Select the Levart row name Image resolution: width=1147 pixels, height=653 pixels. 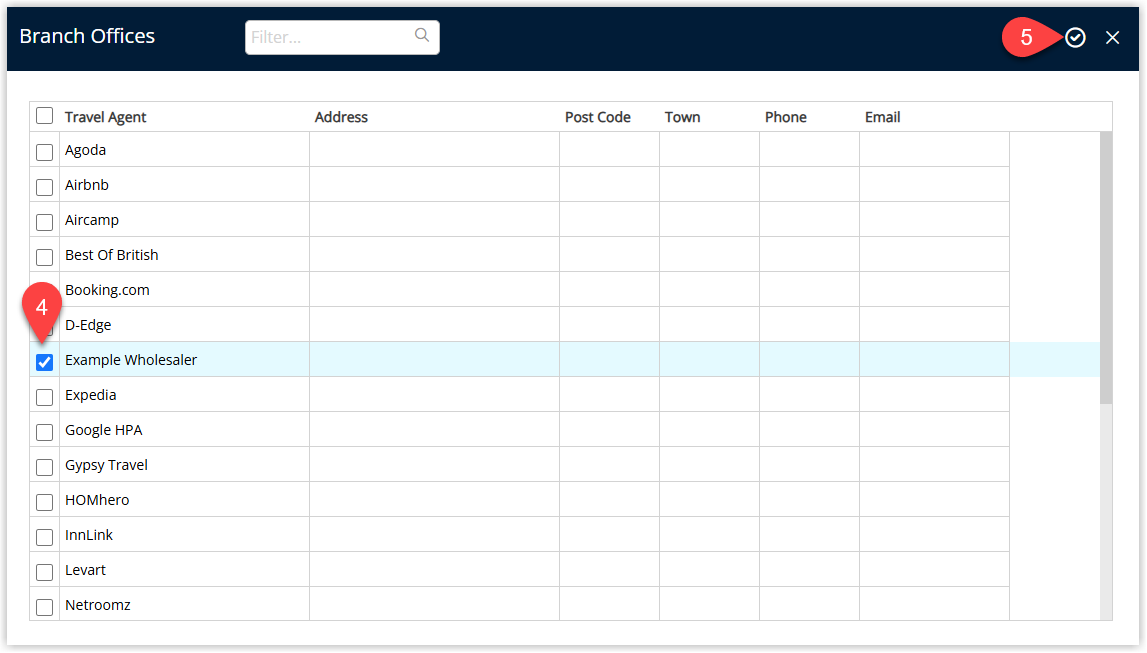pyautogui.click(x=85, y=570)
